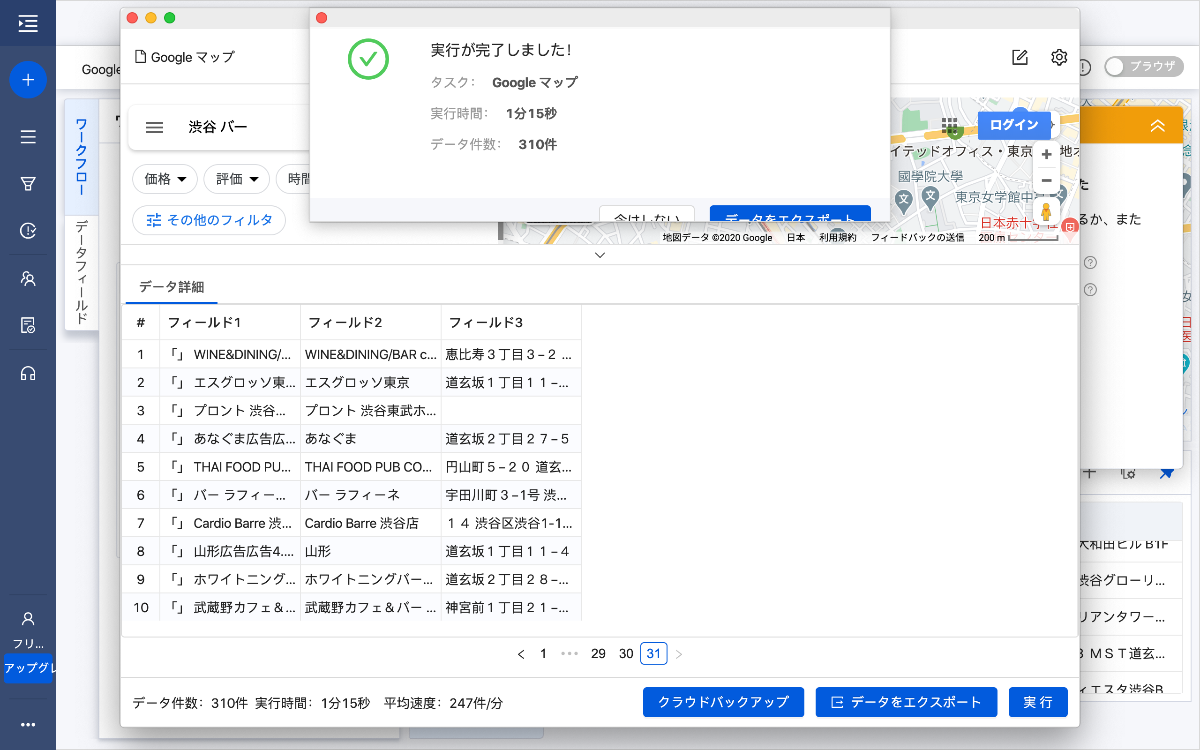Click the フィールド1 column header
Viewport: 1200px width, 750px height.
tap(230, 323)
